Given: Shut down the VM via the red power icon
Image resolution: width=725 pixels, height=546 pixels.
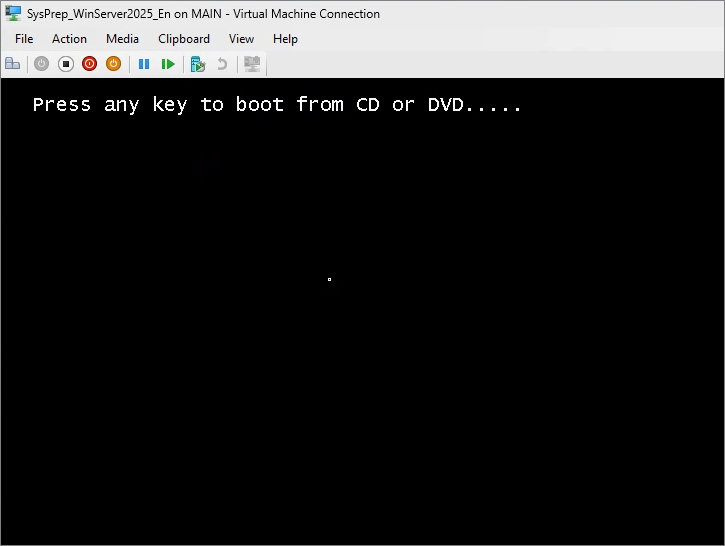Looking at the screenshot, I should pyautogui.click(x=89, y=64).
